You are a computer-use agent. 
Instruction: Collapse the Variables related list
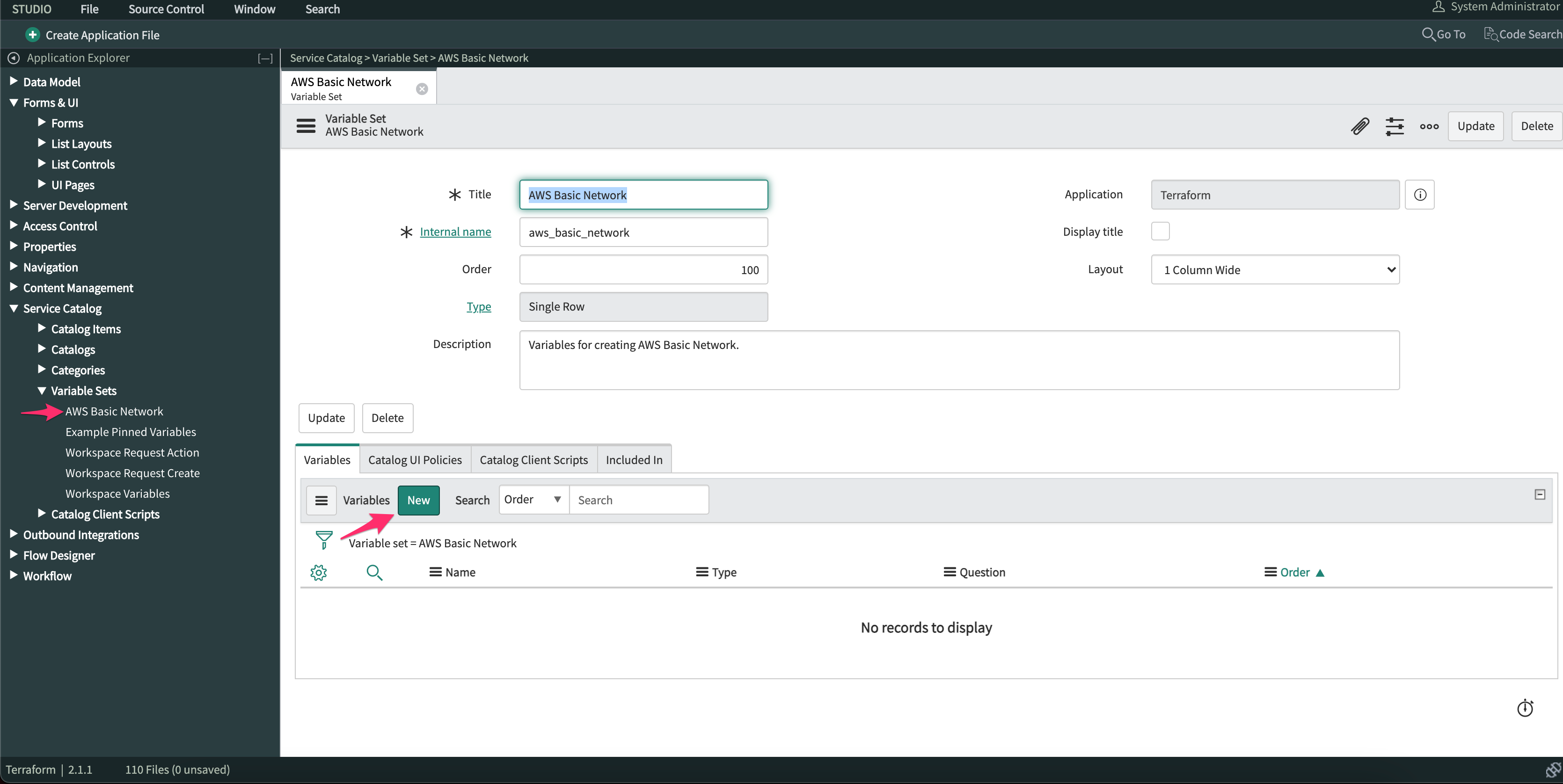point(1539,495)
